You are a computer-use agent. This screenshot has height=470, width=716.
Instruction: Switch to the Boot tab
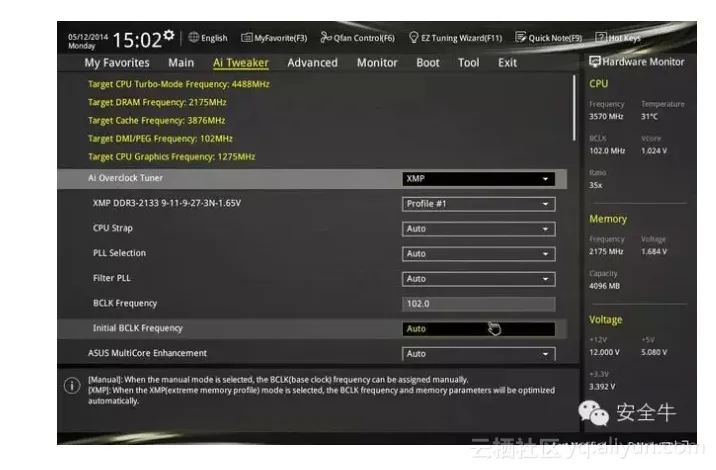pos(427,63)
